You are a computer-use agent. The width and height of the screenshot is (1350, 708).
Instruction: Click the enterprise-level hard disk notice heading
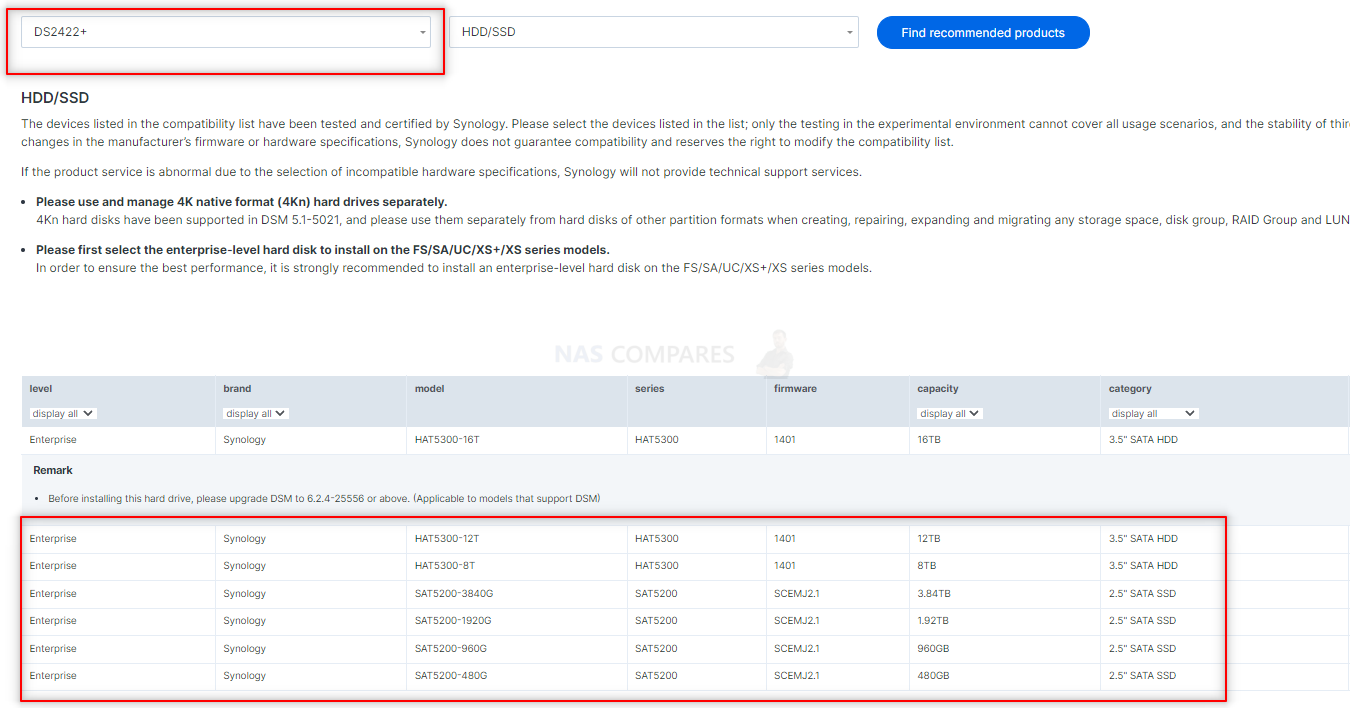click(x=323, y=250)
